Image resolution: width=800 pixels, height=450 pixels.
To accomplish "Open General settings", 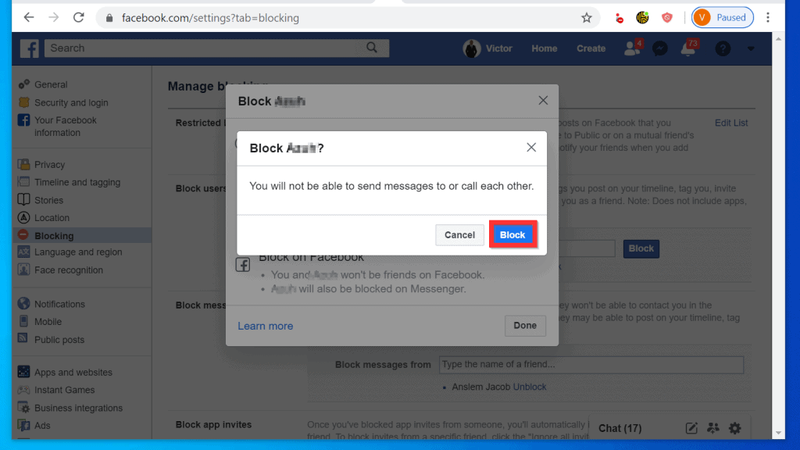I will [51, 85].
